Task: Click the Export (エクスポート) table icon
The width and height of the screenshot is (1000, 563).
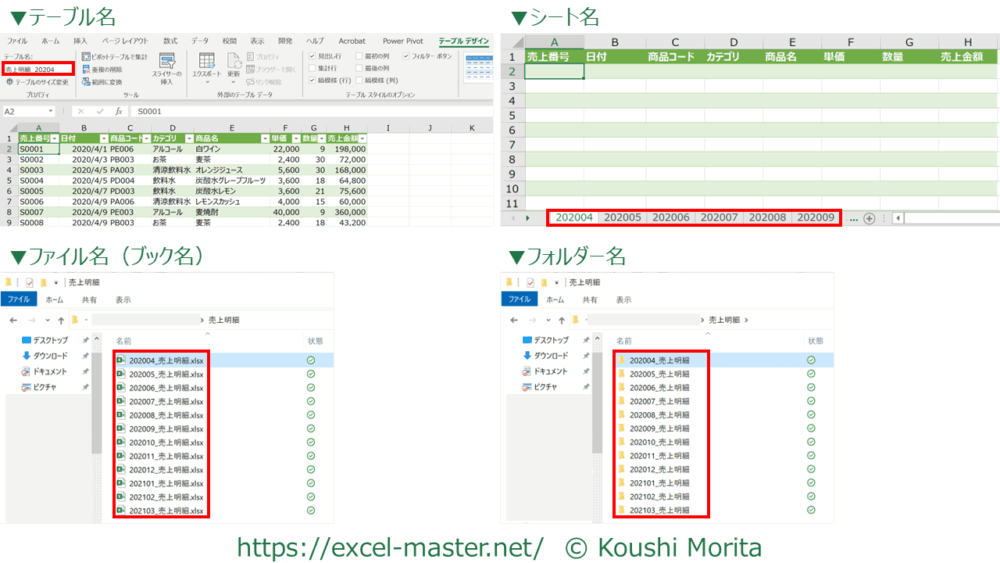Action: tap(206, 66)
